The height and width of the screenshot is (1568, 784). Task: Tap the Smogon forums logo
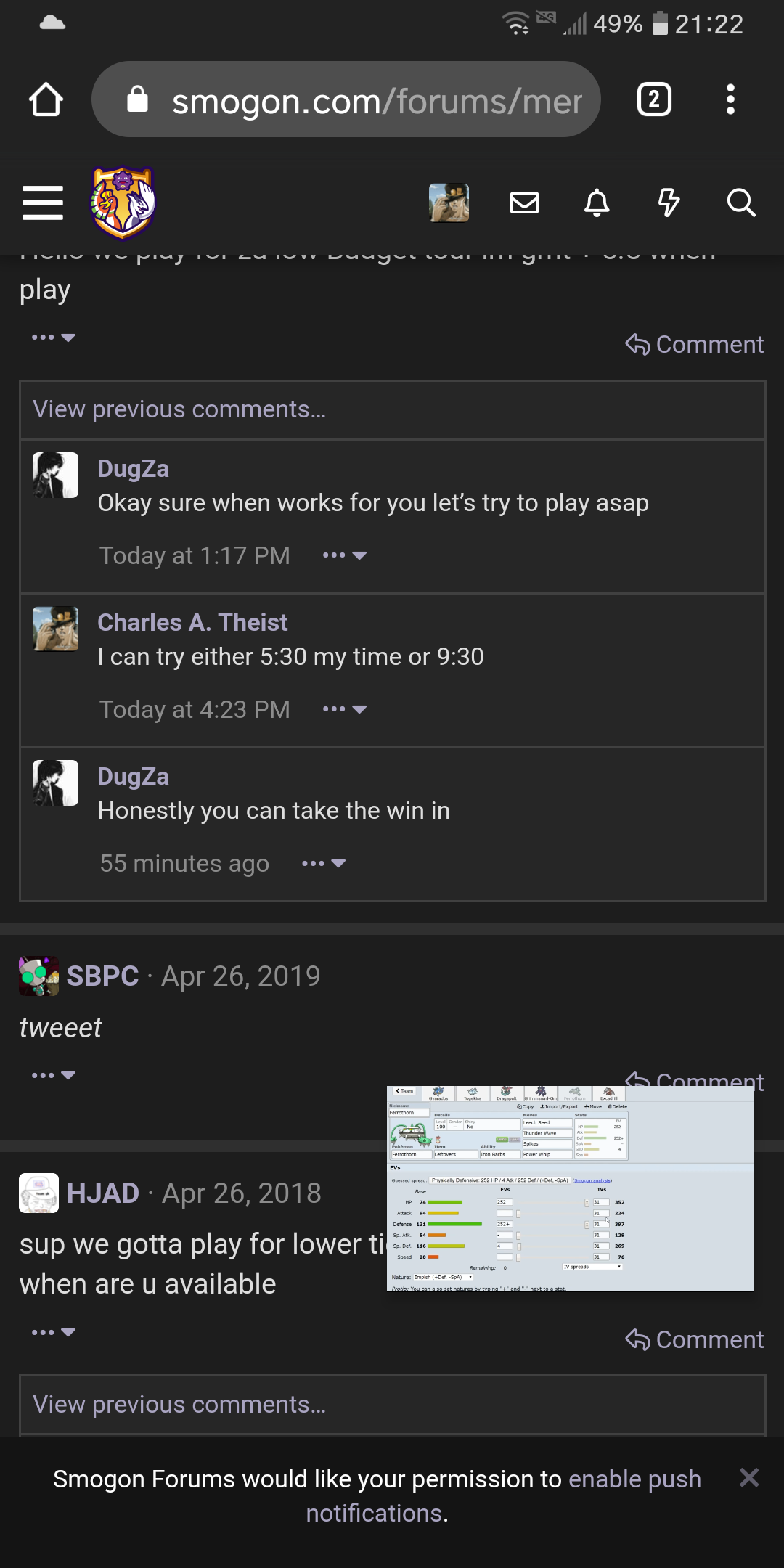[x=123, y=203]
